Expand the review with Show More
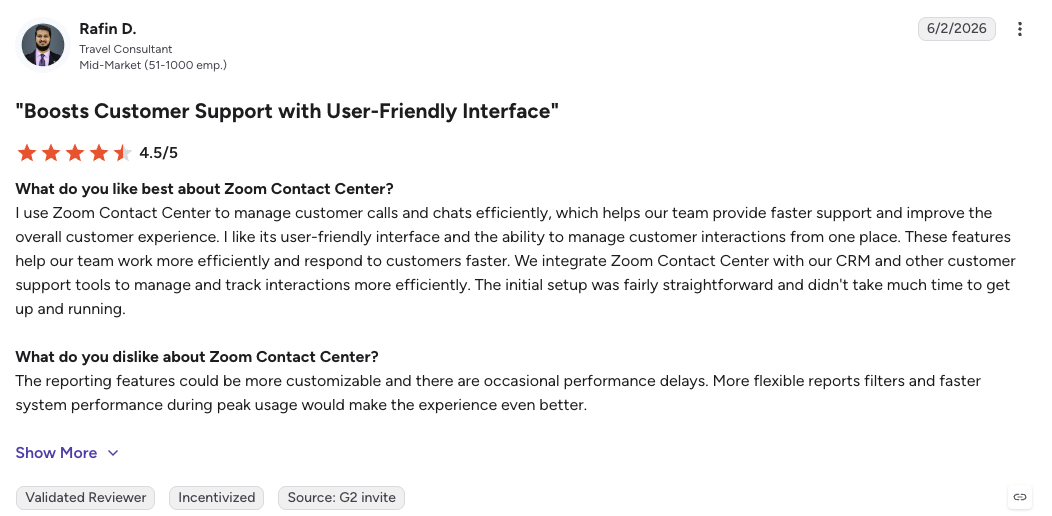 56,453
